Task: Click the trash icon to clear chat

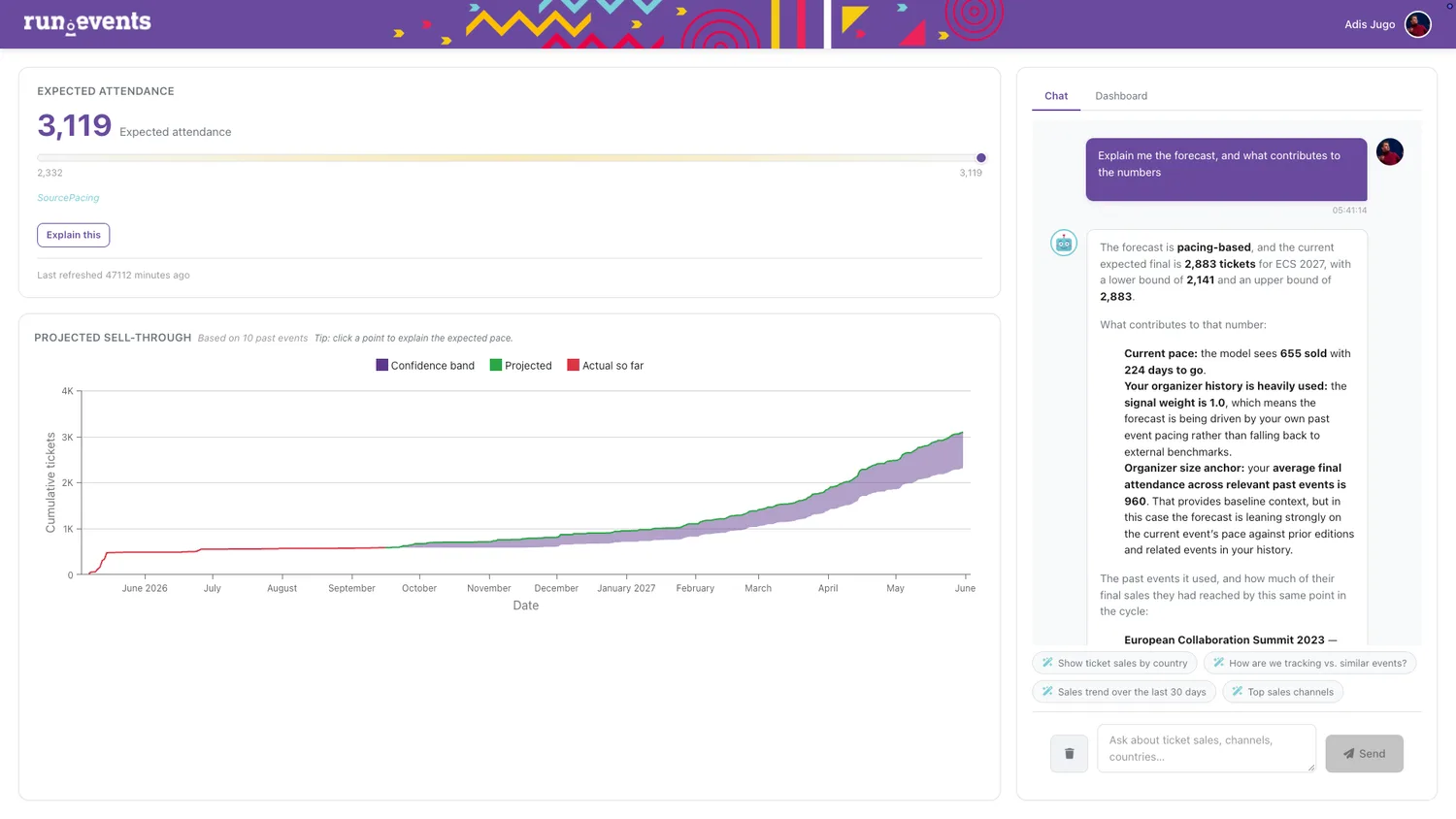Action: pyautogui.click(x=1069, y=753)
